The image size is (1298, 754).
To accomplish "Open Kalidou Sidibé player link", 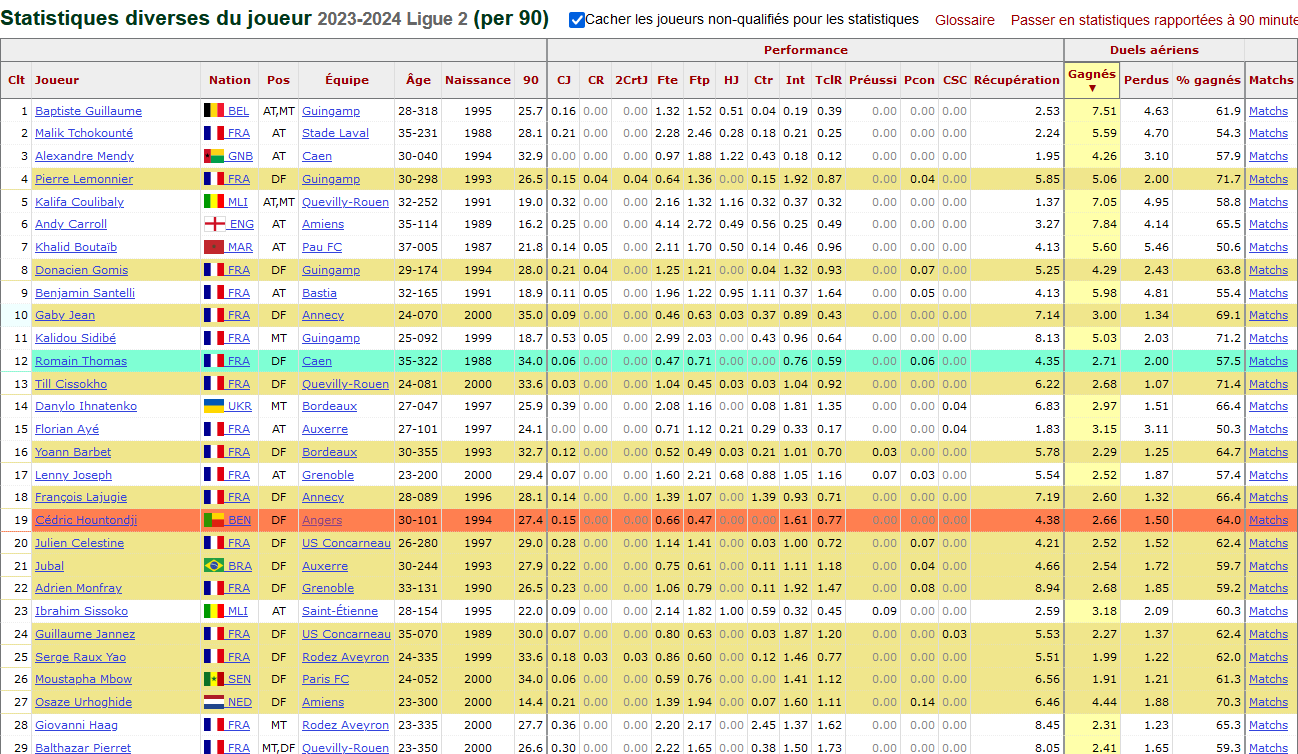I will [75, 338].
